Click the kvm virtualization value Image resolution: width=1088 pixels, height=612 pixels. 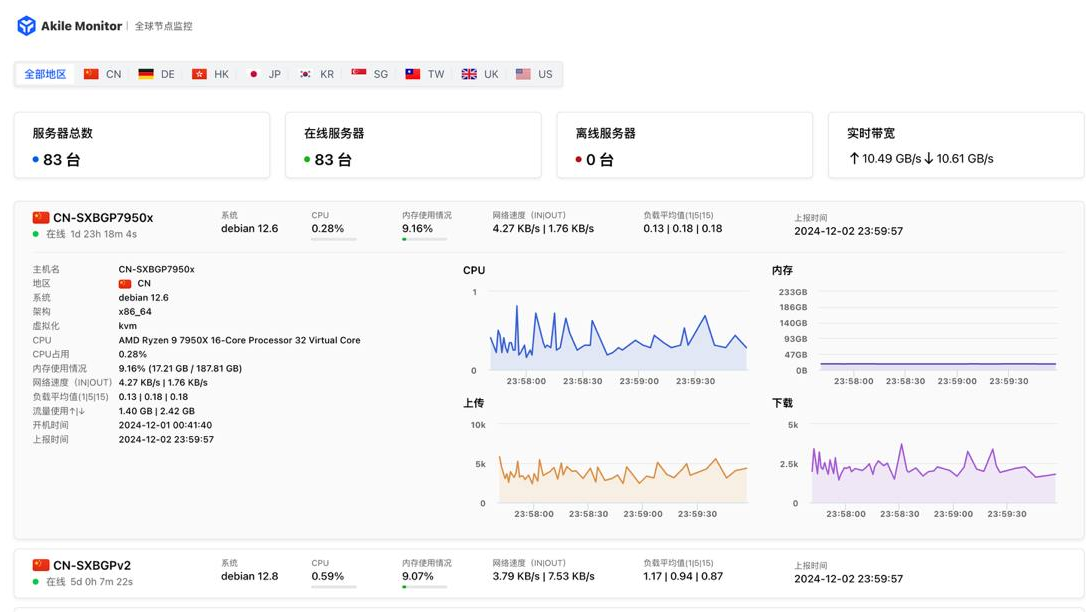click(128, 325)
